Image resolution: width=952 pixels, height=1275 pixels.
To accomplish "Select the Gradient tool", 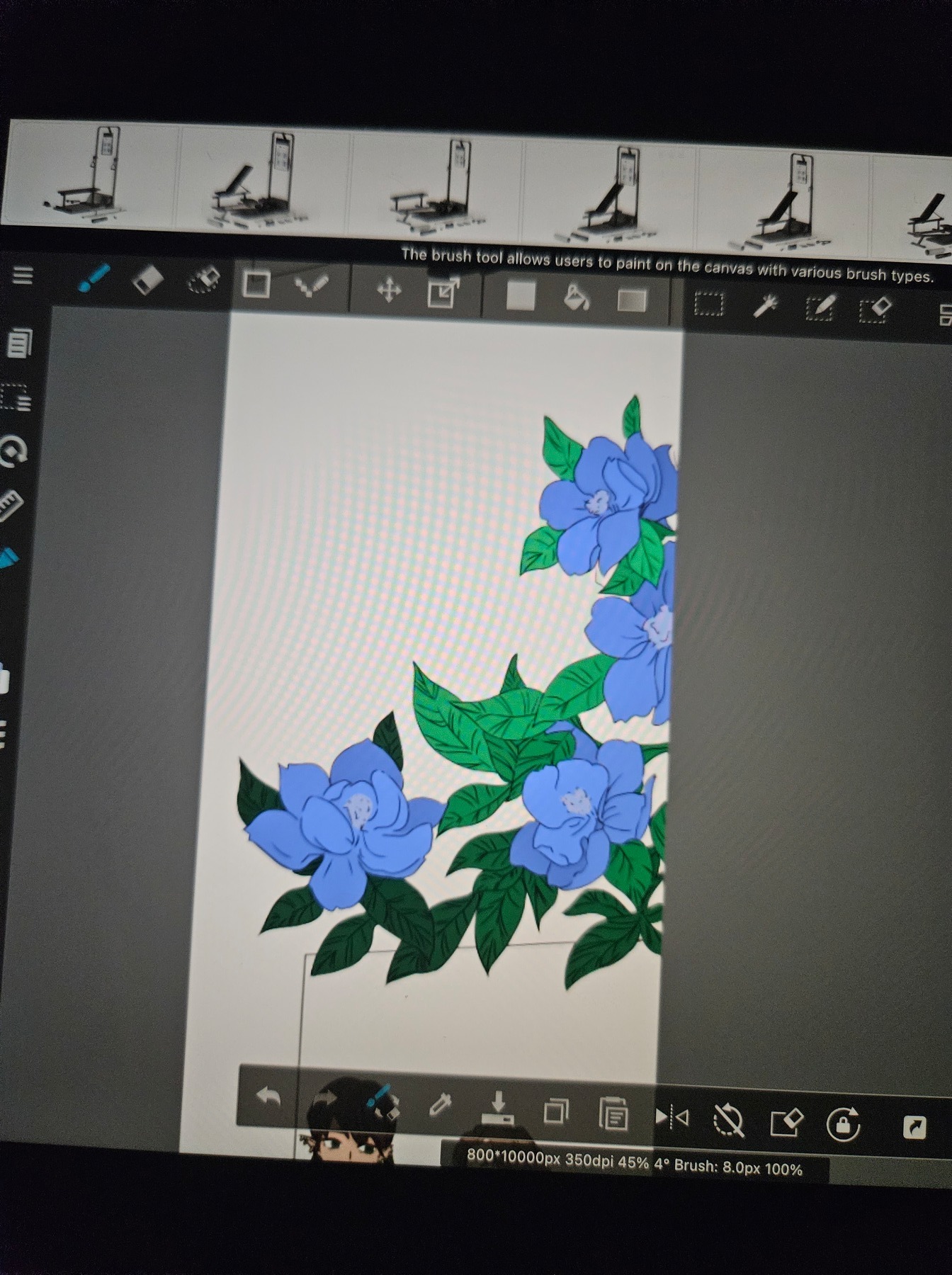I will click(x=632, y=300).
